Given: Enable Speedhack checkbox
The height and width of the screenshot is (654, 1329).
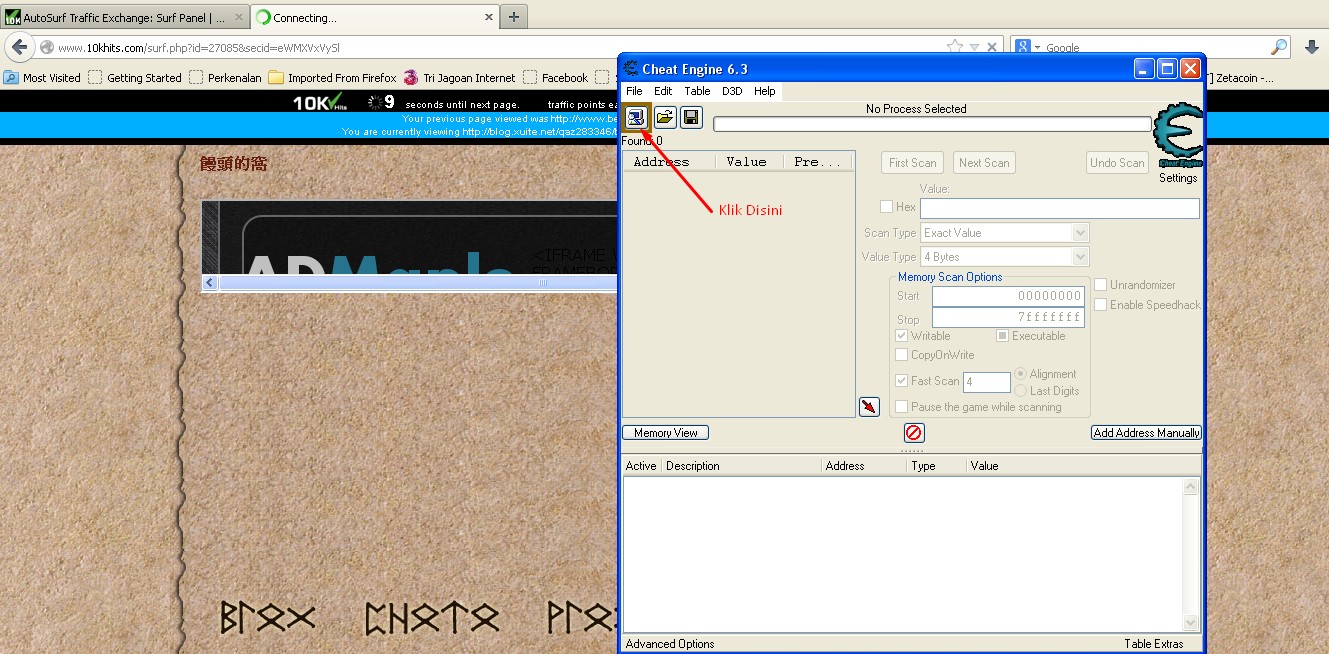Looking at the screenshot, I should click(1101, 305).
